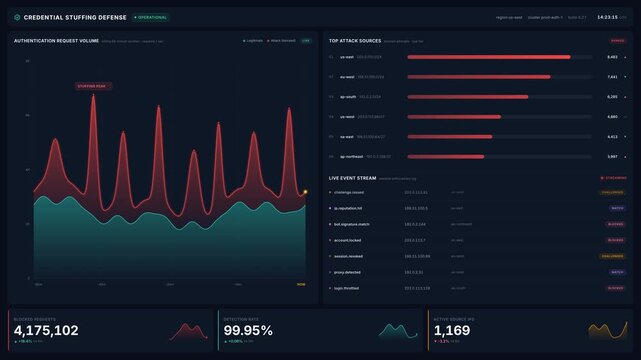Viewport: 641px width, 360px height.
Task: Click the bullet icon beside bot.signature.match
Action: coord(330,224)
